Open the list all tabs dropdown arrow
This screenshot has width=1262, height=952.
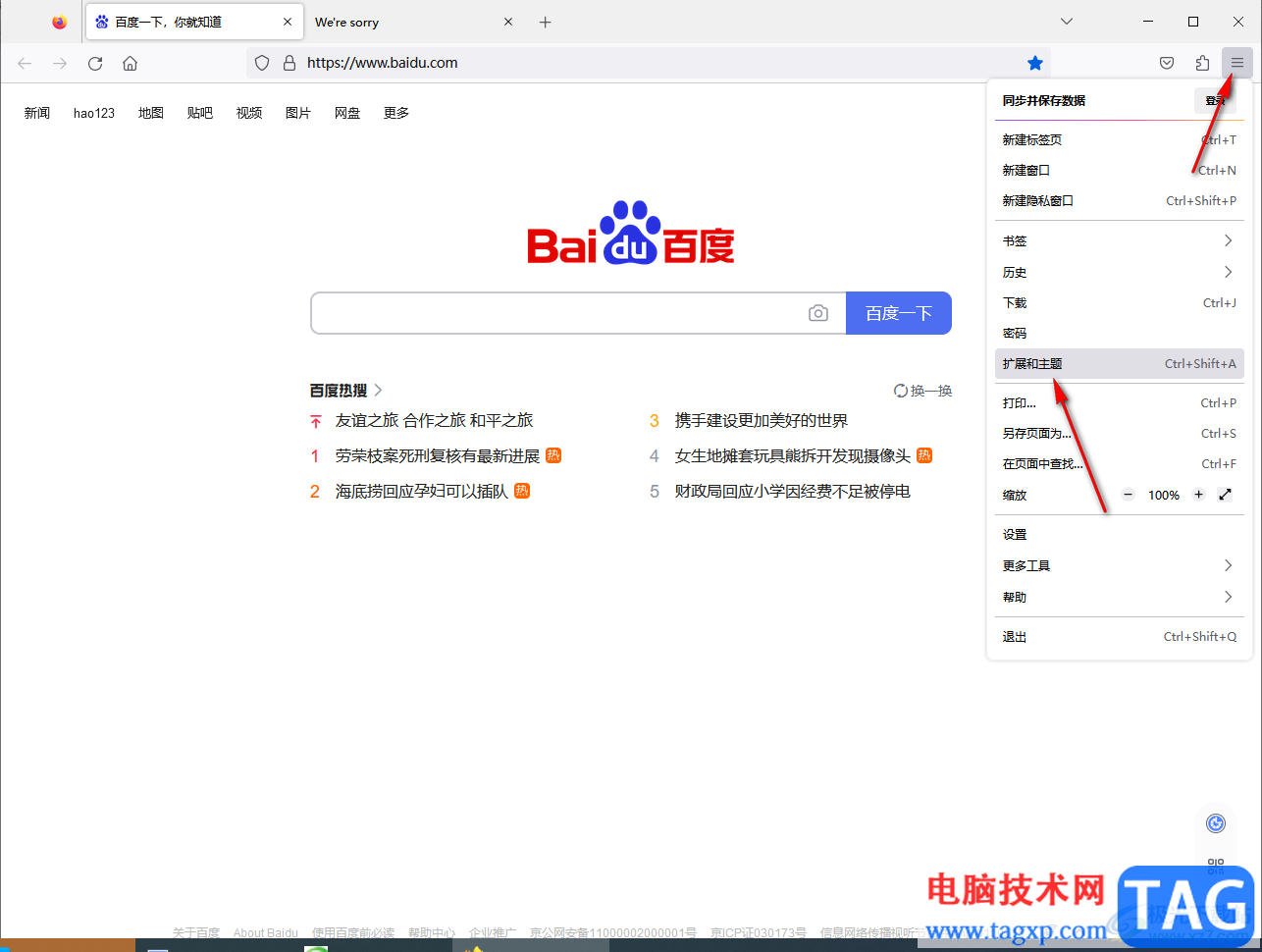coord(1067,22)
